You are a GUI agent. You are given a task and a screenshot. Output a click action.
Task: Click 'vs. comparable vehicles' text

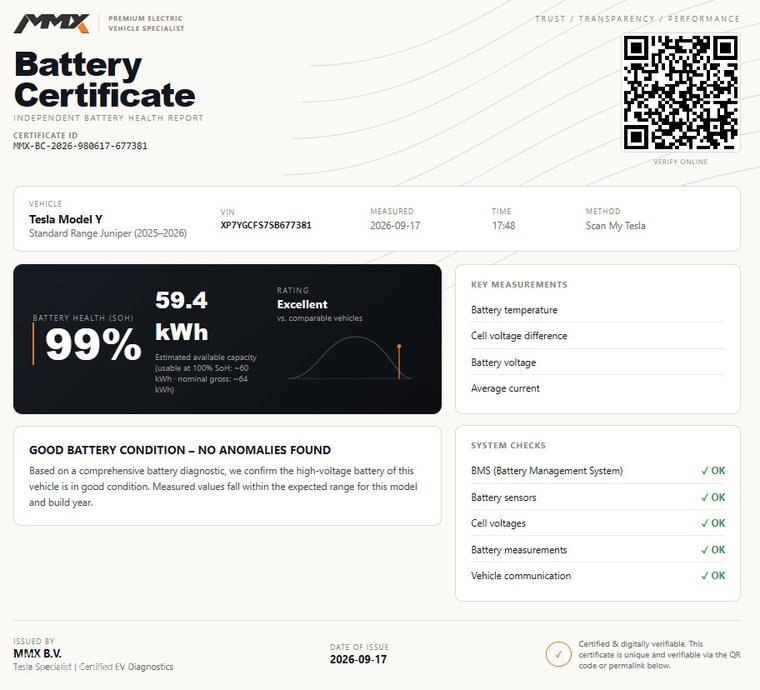point(319,318)
